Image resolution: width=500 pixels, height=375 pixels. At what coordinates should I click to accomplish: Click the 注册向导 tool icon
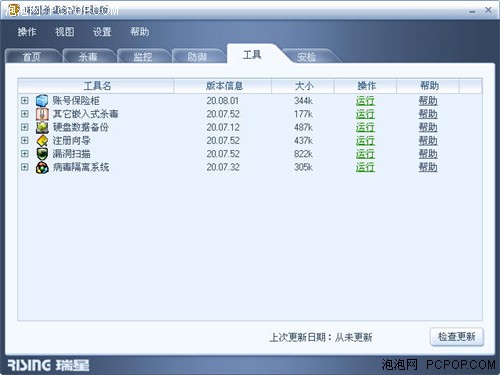click(42, 141)
